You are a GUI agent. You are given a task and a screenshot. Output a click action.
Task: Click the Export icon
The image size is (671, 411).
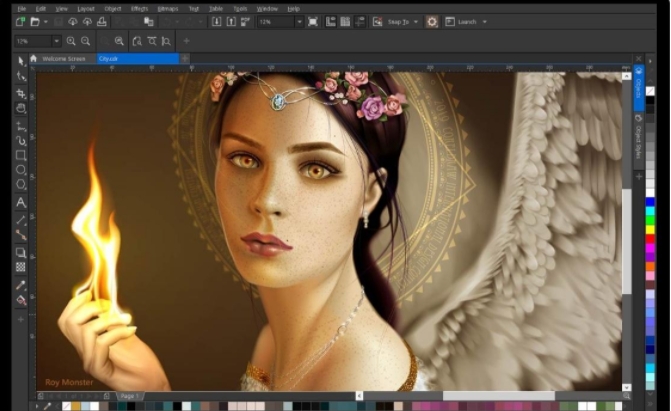point(231,21)
